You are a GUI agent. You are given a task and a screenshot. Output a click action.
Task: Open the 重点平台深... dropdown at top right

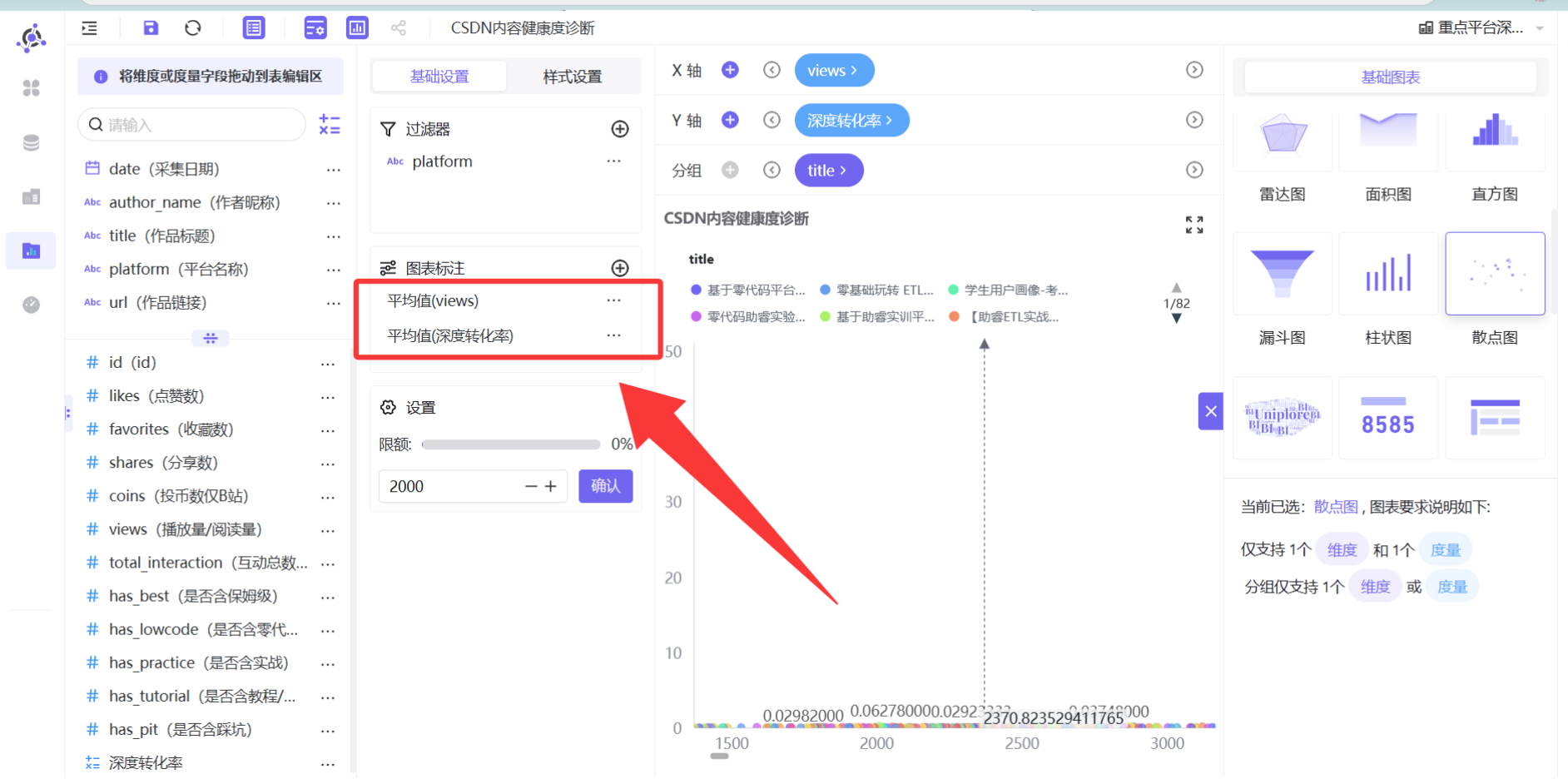click(x=1481, y=27)
